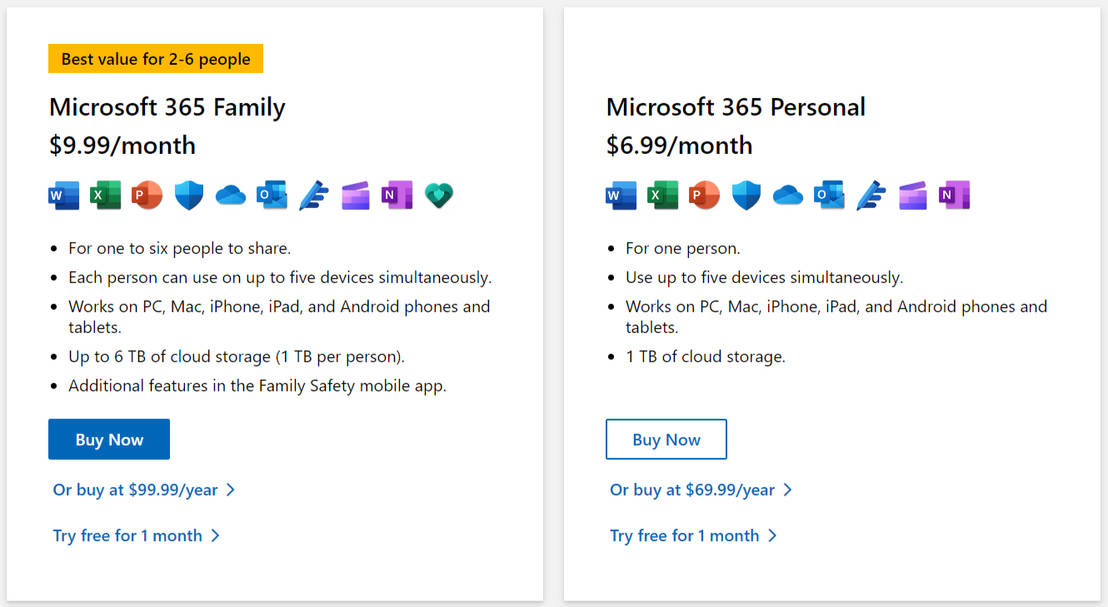Click the Excel icon under Microsoft 365 Personal
The height and width of the screenshot is (607, 1108).
662,195
